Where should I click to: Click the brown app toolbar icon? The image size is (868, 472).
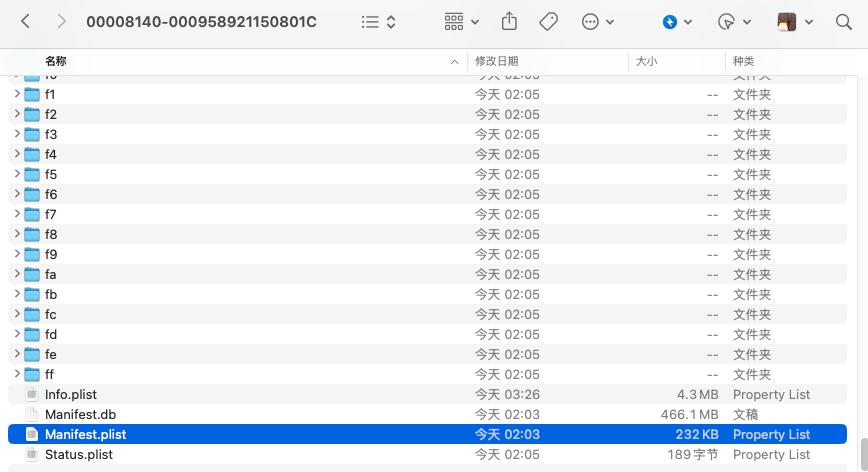[786, 22]
